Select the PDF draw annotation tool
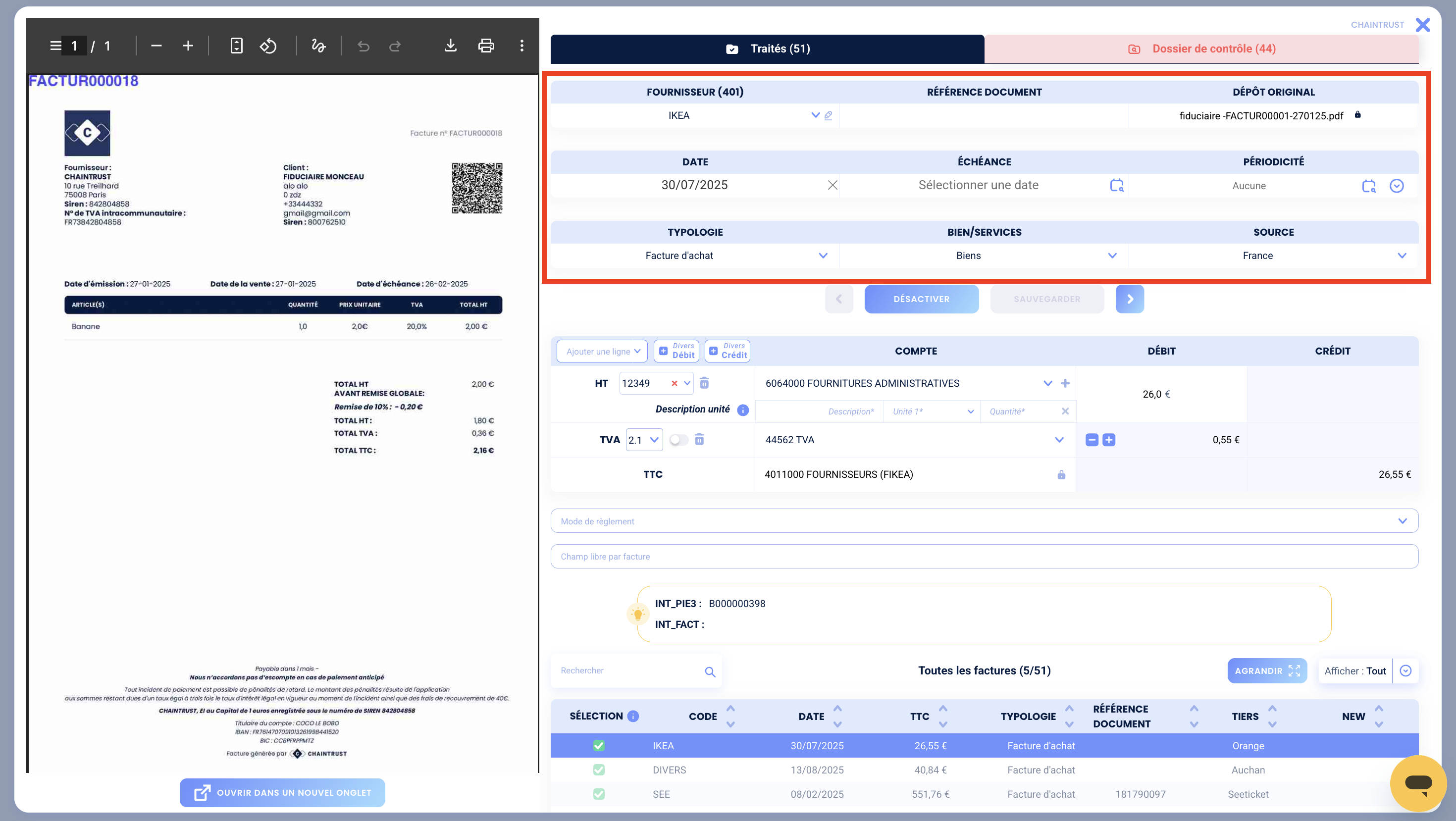Image resolution: width=1456 pixels, height=821 pixels. pos(319,46)
